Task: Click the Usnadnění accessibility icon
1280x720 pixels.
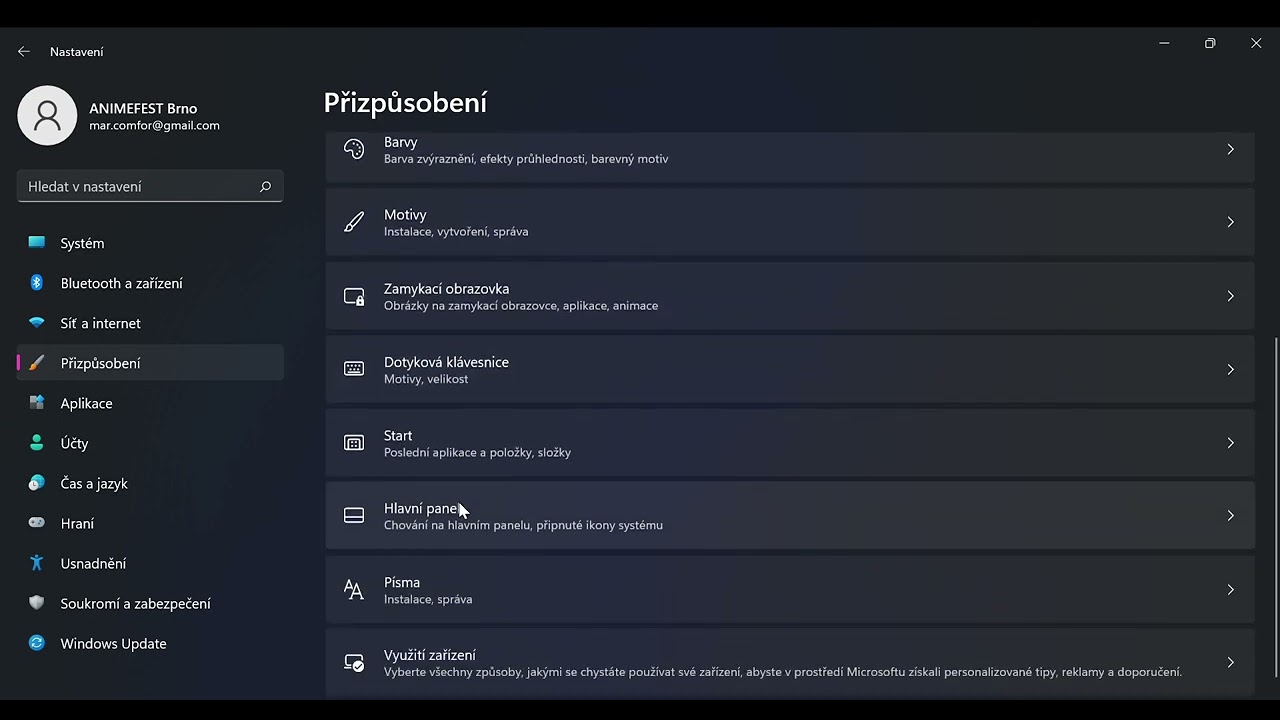Action: point(37,563)
